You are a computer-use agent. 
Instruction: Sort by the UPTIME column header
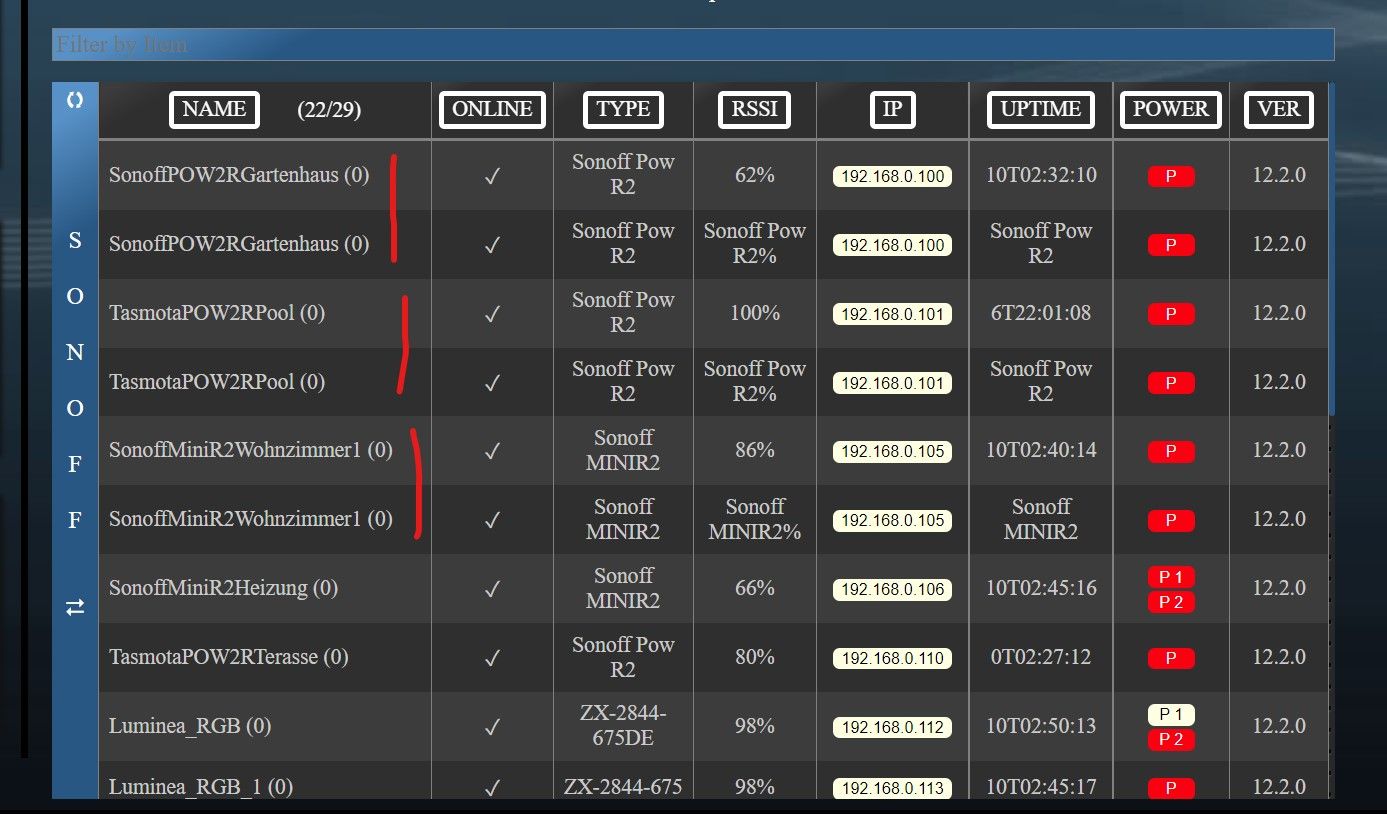[1041, 109]
